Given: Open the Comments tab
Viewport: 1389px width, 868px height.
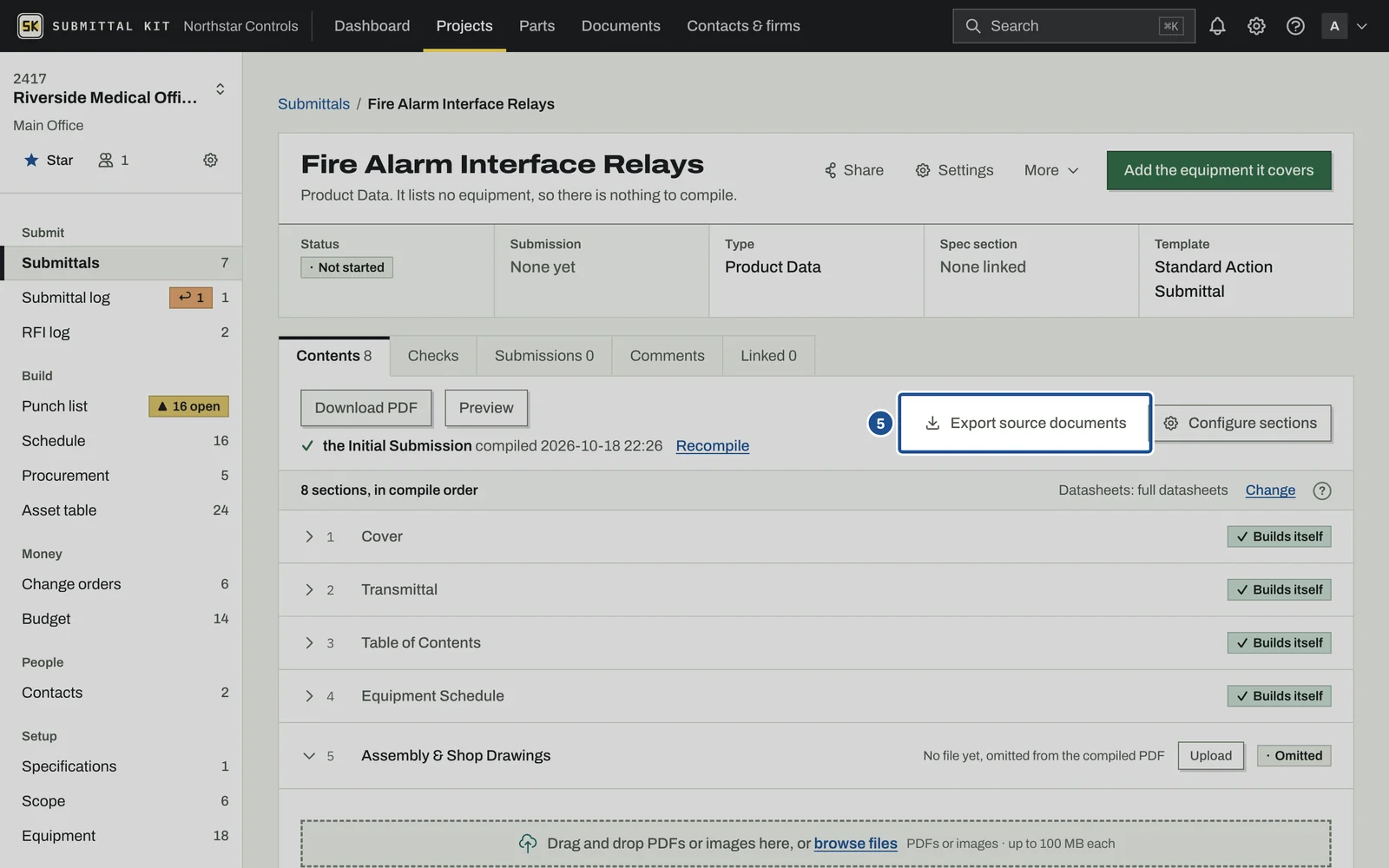Looking at the screenshot, I should tap(667, 356).
